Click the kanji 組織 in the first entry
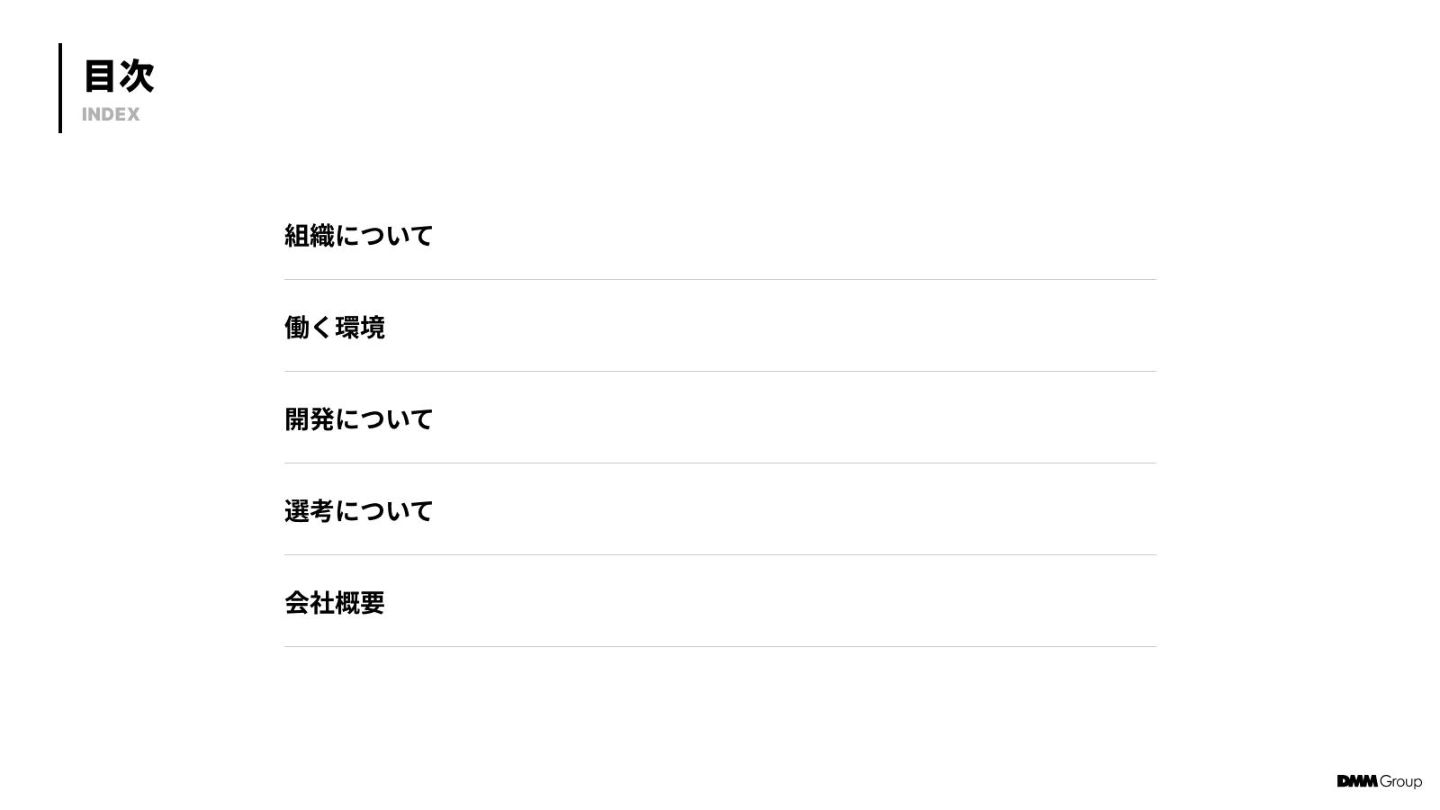The width and height of the screenshot is (1440, 810). tap(309, 236)
